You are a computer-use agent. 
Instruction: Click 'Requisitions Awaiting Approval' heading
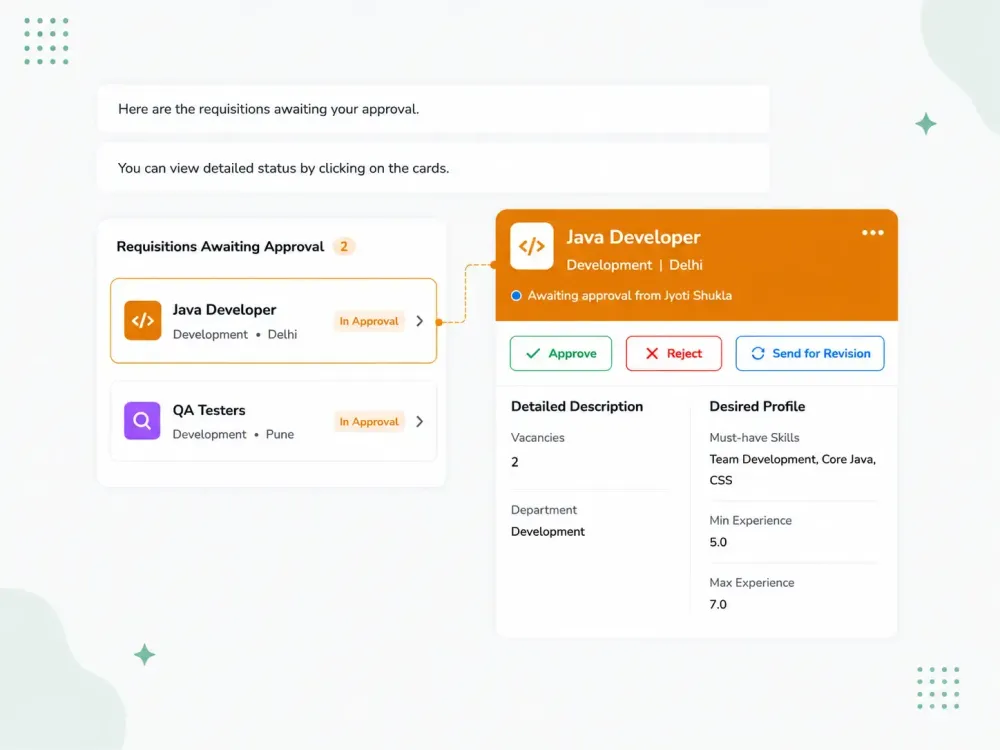(x=220, y=246)
